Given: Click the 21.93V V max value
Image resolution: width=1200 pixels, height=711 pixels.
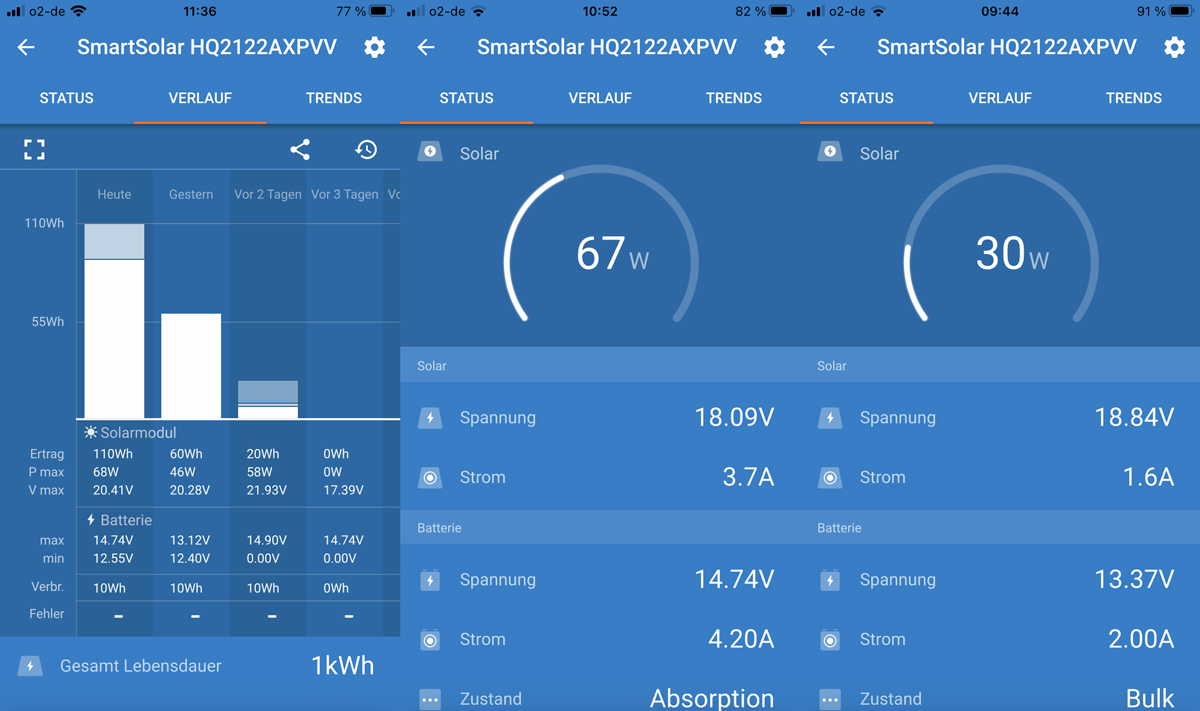Looking at the screenshot, I should click(x=267, y=490).
